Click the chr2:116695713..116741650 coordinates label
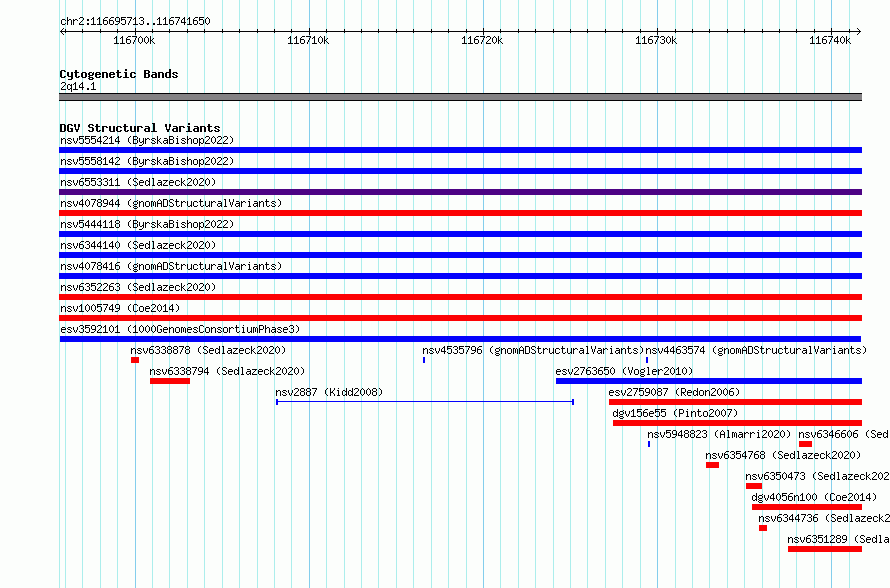Screen dimensions: 890x588 (135, 22)
